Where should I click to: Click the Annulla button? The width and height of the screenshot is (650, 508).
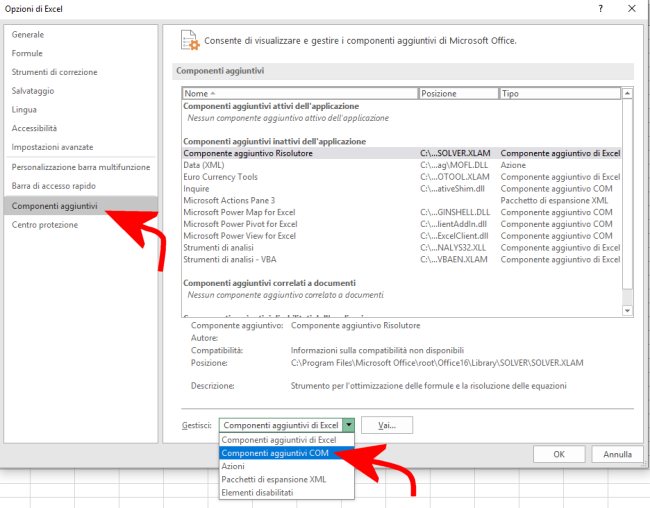click(x=617, y=454)
